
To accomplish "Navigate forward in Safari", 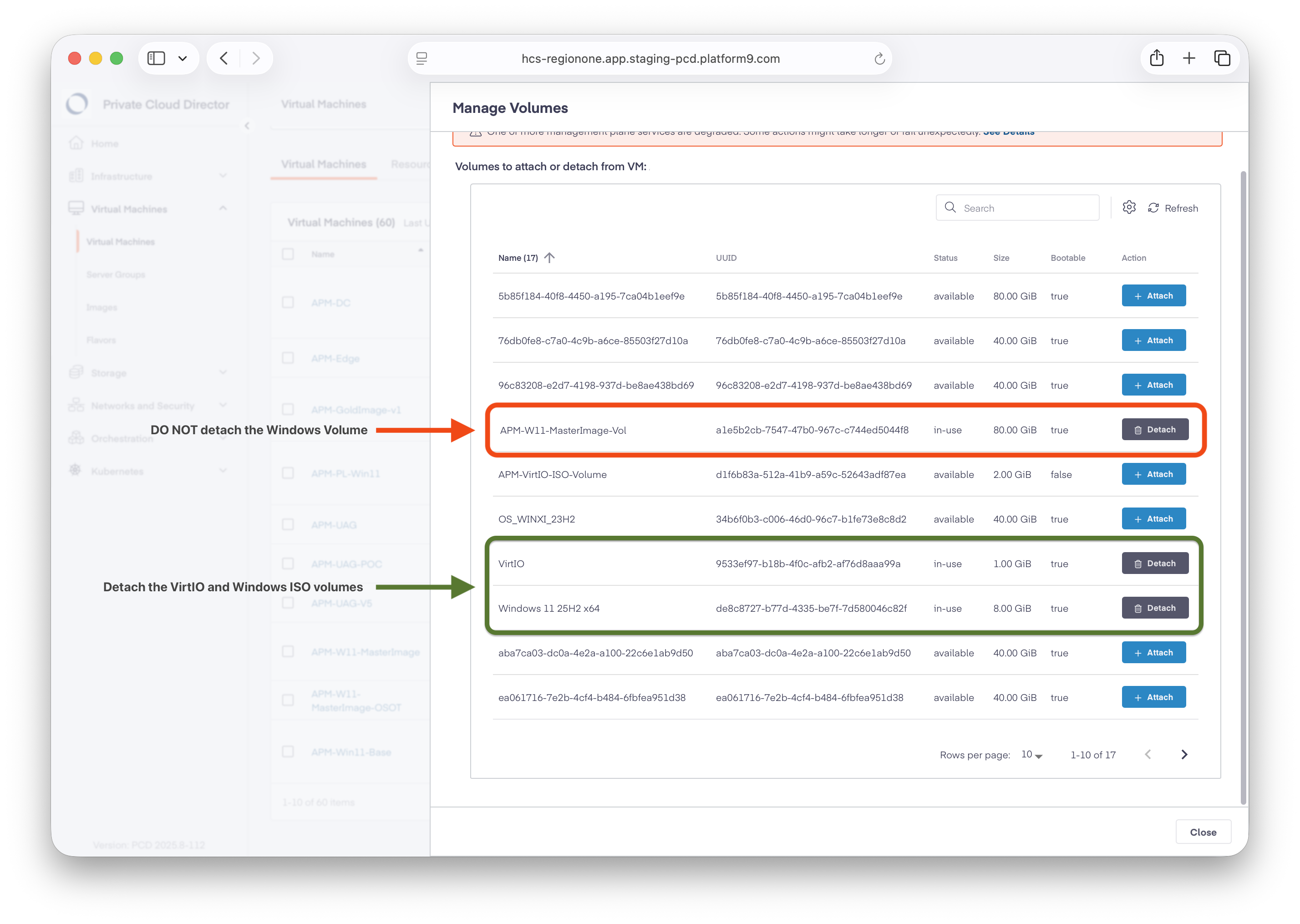I will [x=256, y=58].
